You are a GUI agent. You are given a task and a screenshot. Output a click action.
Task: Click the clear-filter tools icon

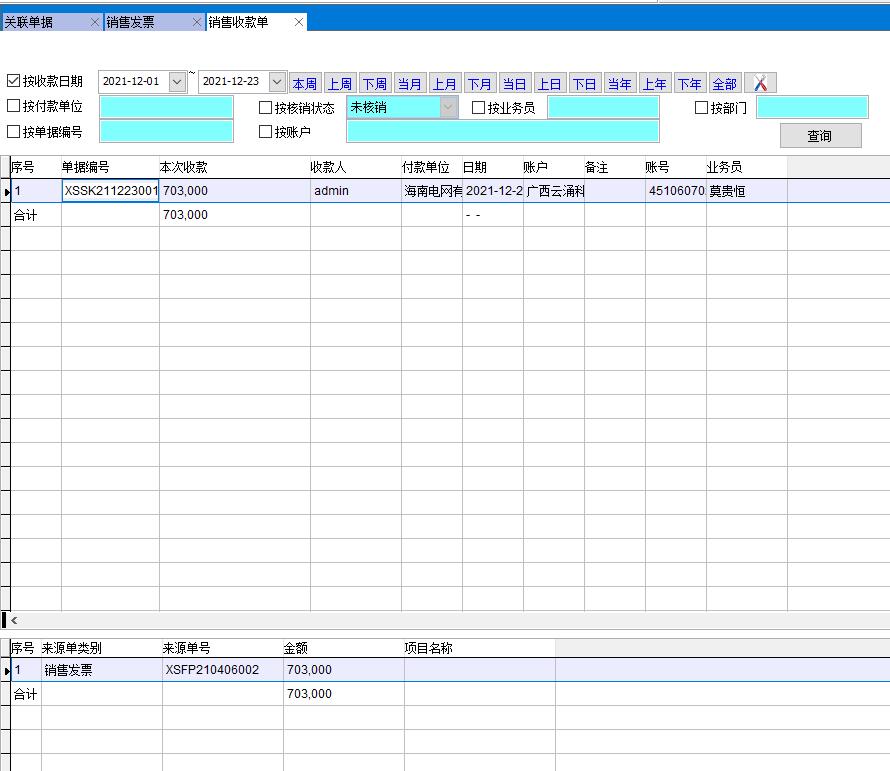pos(760,83)
